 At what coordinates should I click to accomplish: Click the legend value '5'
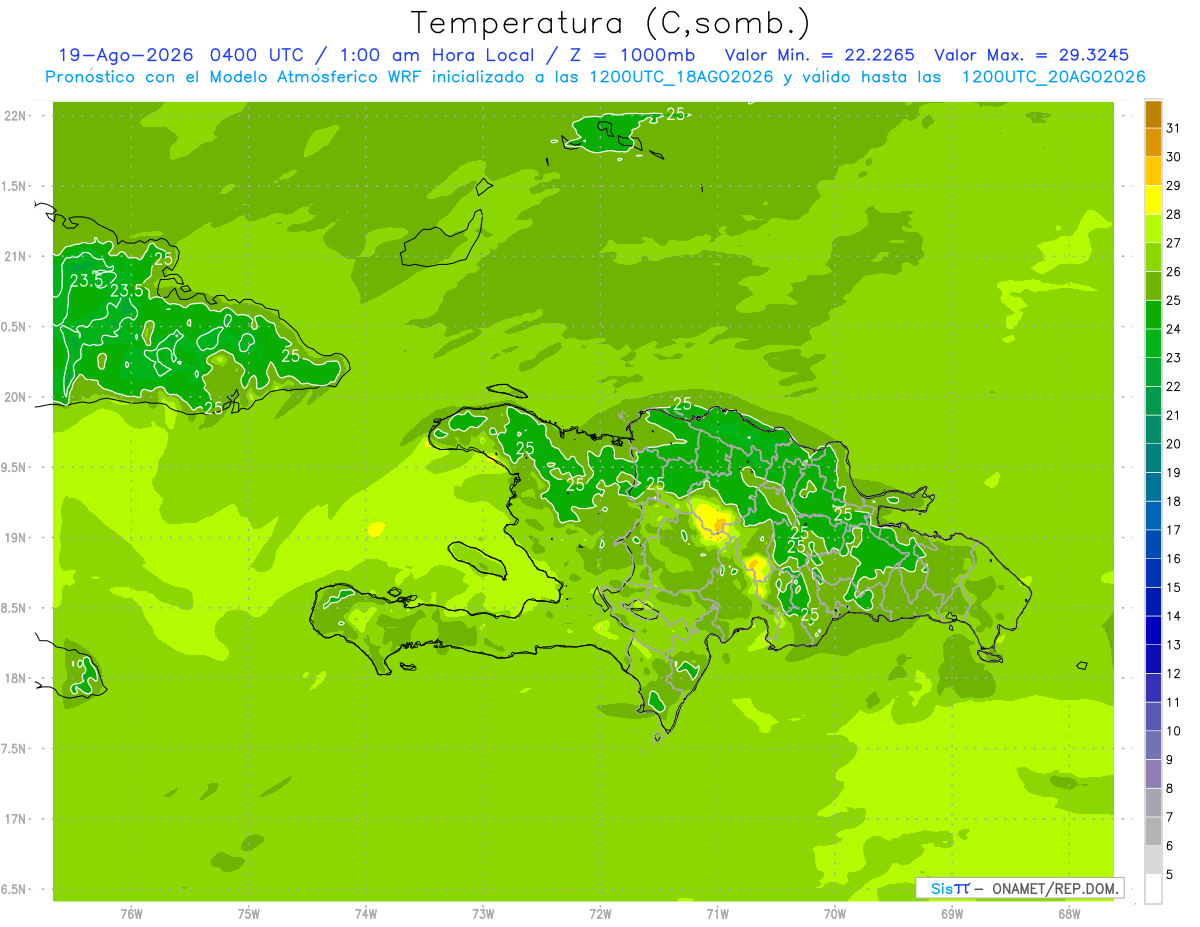tap(1170, 875)
